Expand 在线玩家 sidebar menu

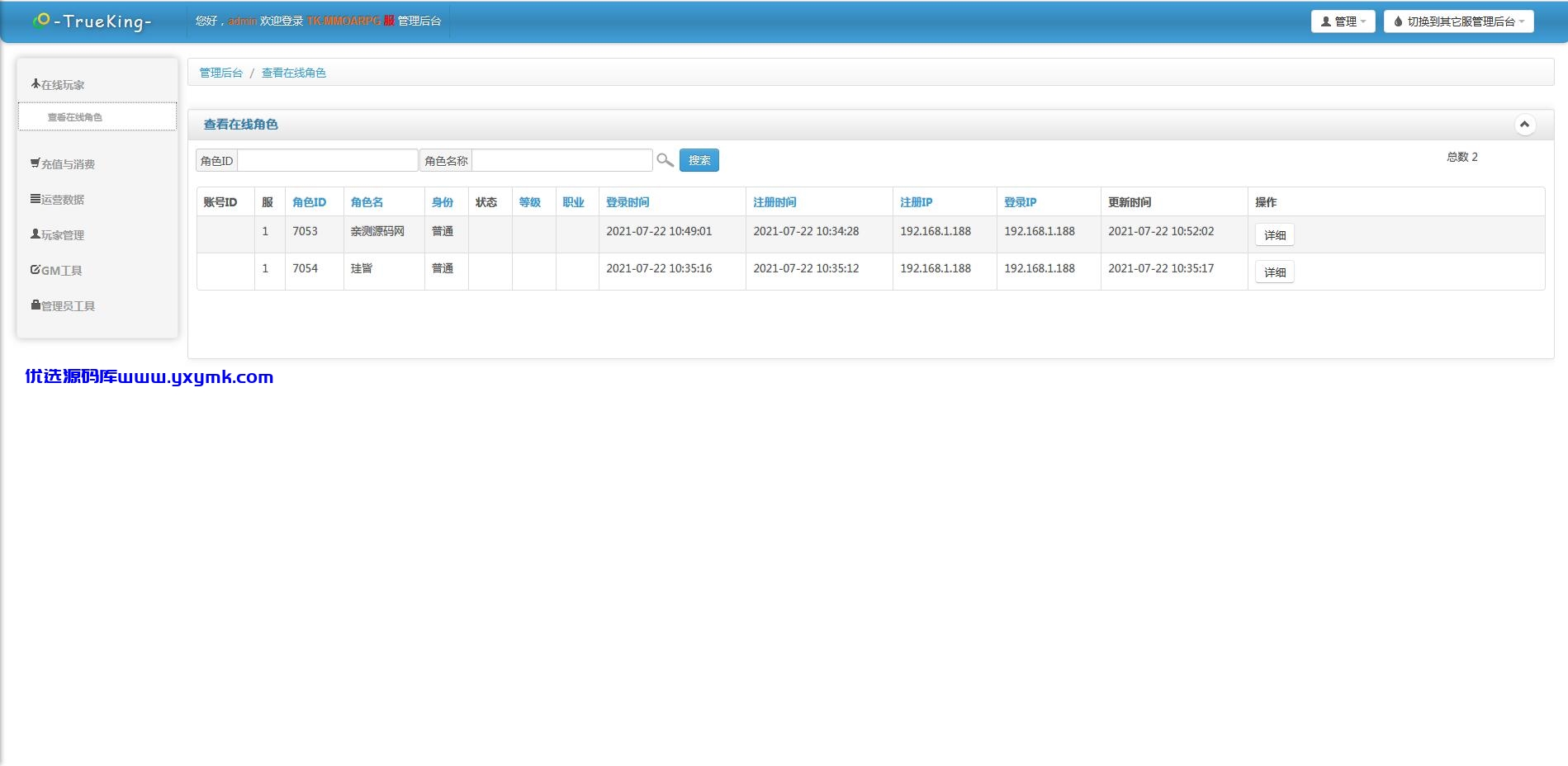[x=58, y=85]
